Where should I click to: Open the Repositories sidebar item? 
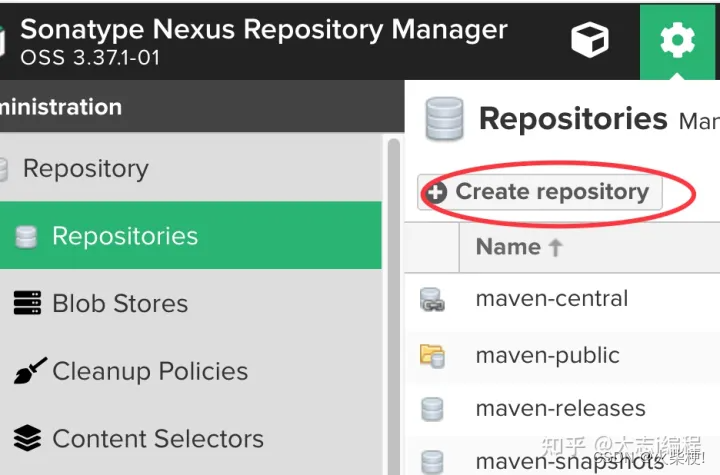coord(191,235)
